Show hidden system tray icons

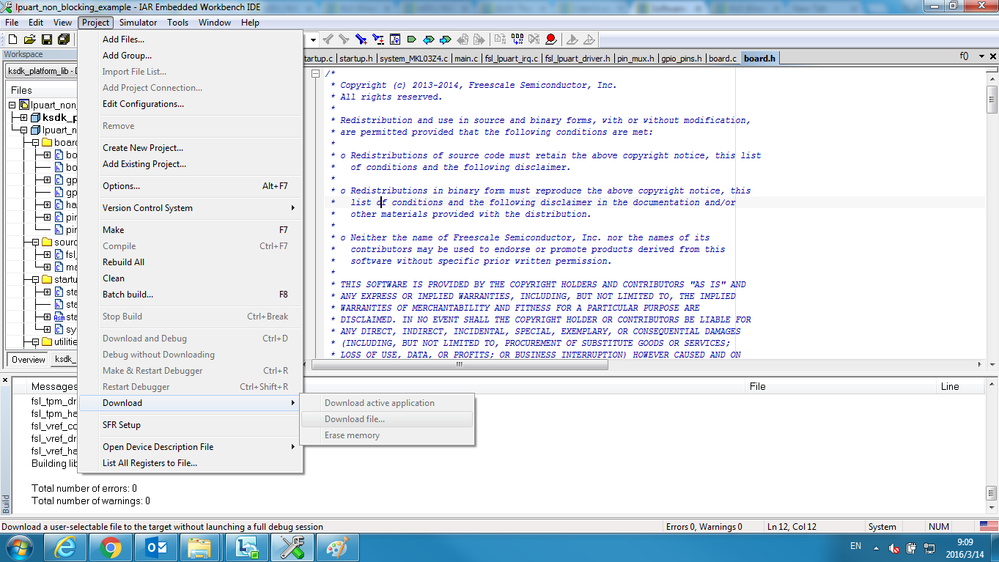coord(876,548)
